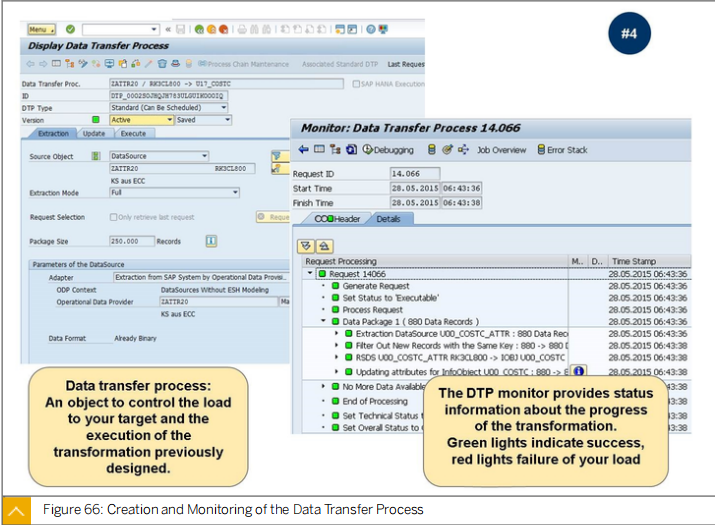Click the Job Overview button
The width and height of the screenshot is (715, 525).
(501, 150)
